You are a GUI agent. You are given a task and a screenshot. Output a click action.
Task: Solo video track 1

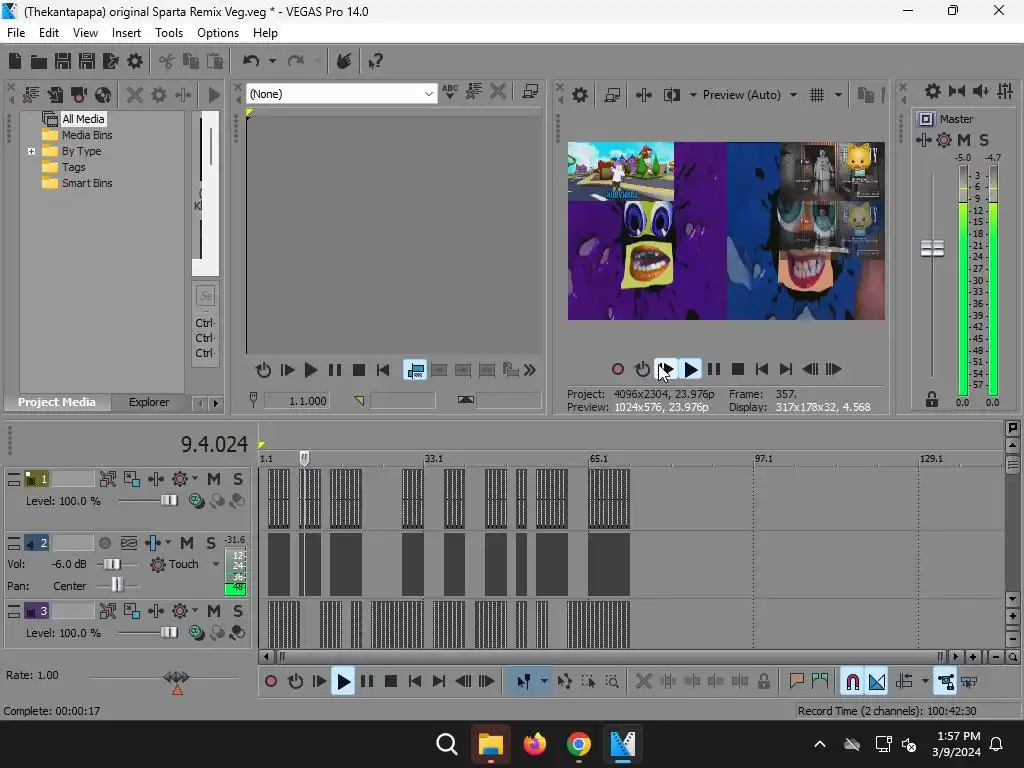238,479
